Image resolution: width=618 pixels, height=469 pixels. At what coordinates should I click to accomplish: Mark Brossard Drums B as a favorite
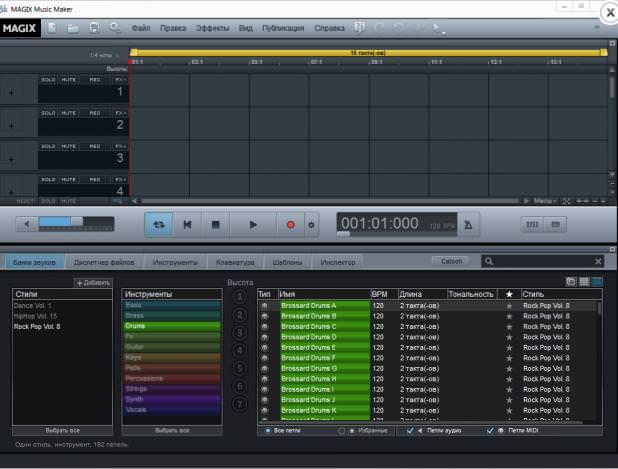(x=509, y=316)
